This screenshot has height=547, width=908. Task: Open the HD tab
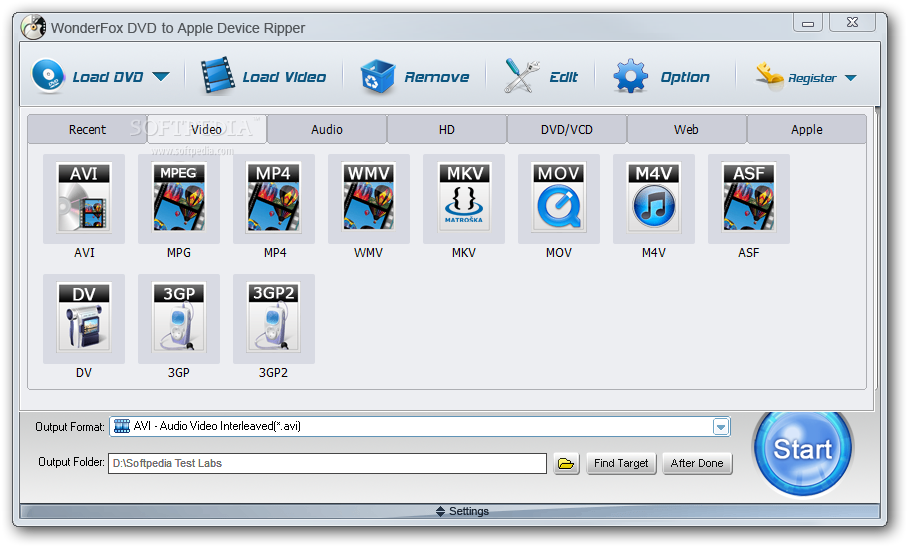point(446,129)
